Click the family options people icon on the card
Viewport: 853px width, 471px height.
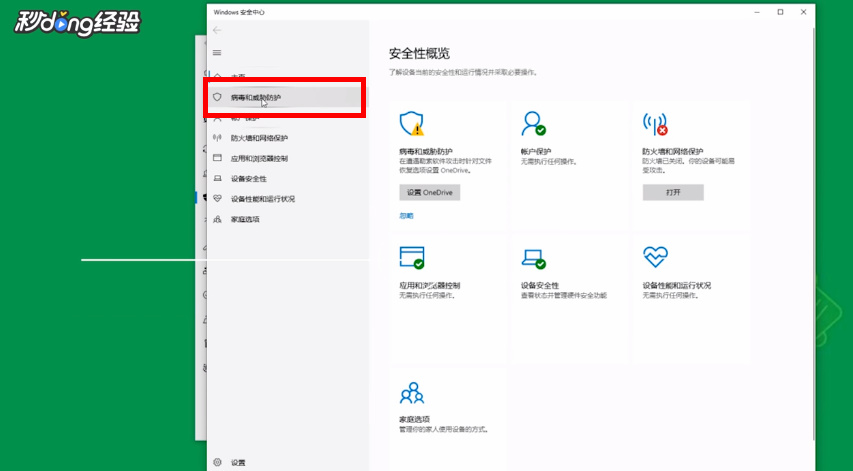coord(412,393)
